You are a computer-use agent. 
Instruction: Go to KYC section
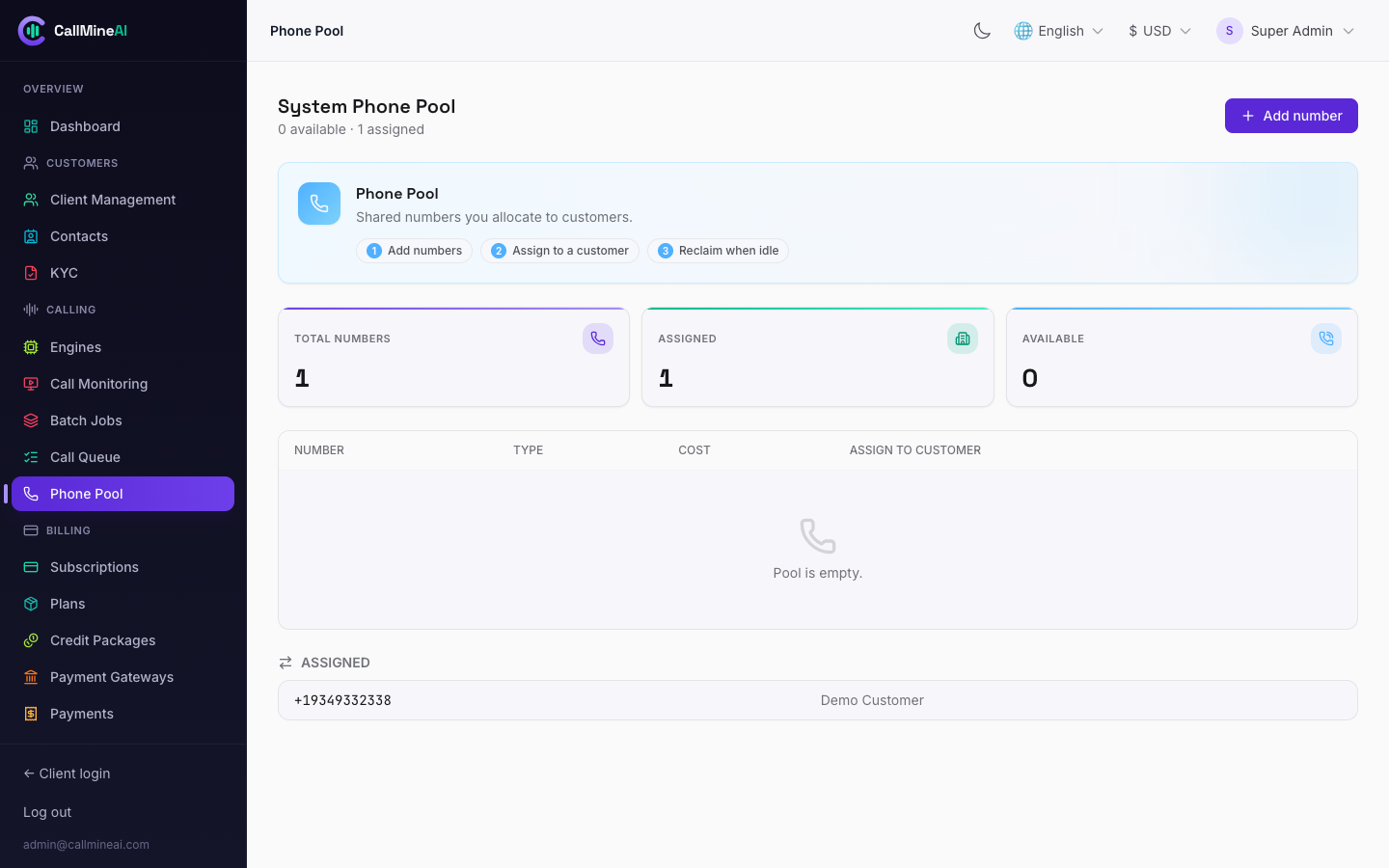123,273
